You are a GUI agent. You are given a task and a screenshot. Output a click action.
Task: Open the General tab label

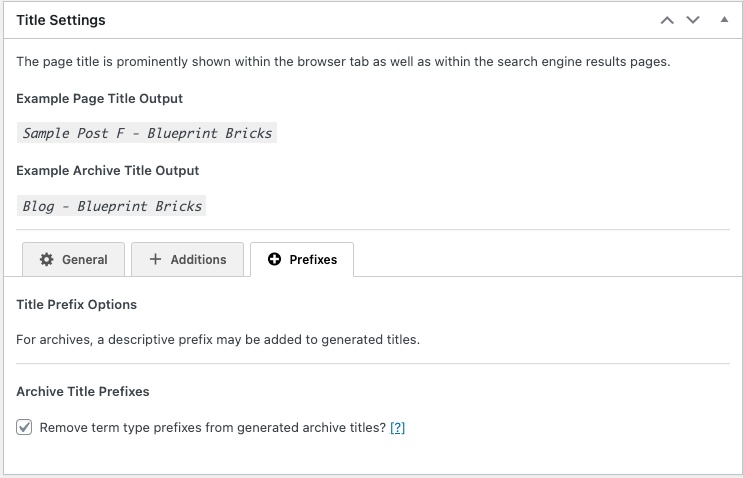tap(85, 260)
